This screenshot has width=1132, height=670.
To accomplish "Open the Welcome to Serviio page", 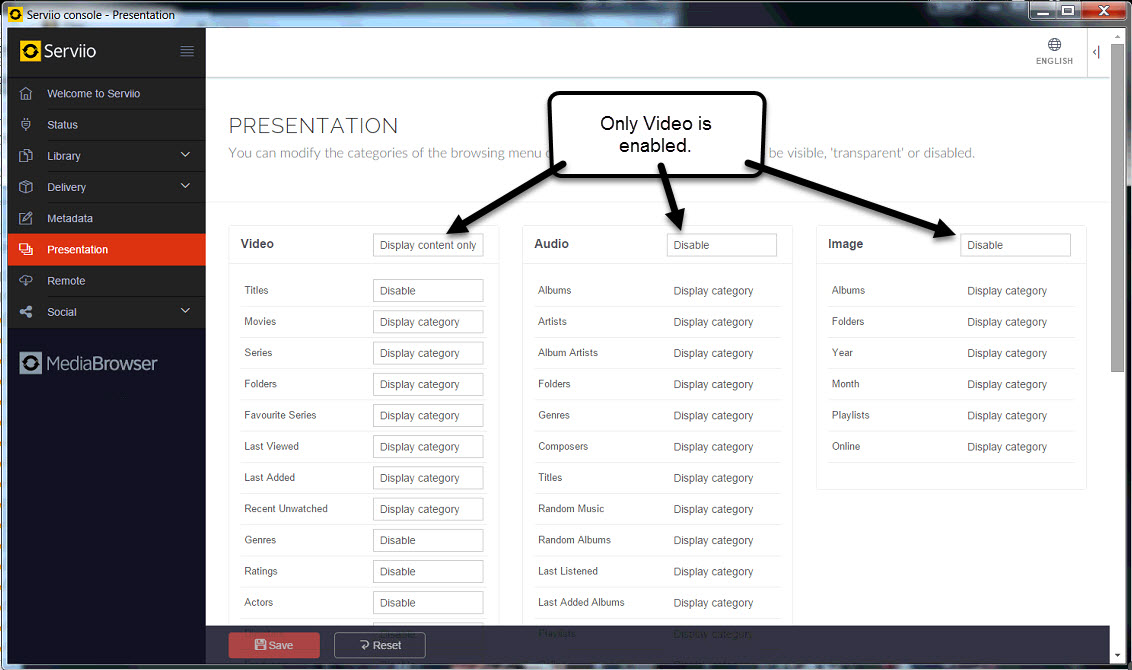I will 93,94.
